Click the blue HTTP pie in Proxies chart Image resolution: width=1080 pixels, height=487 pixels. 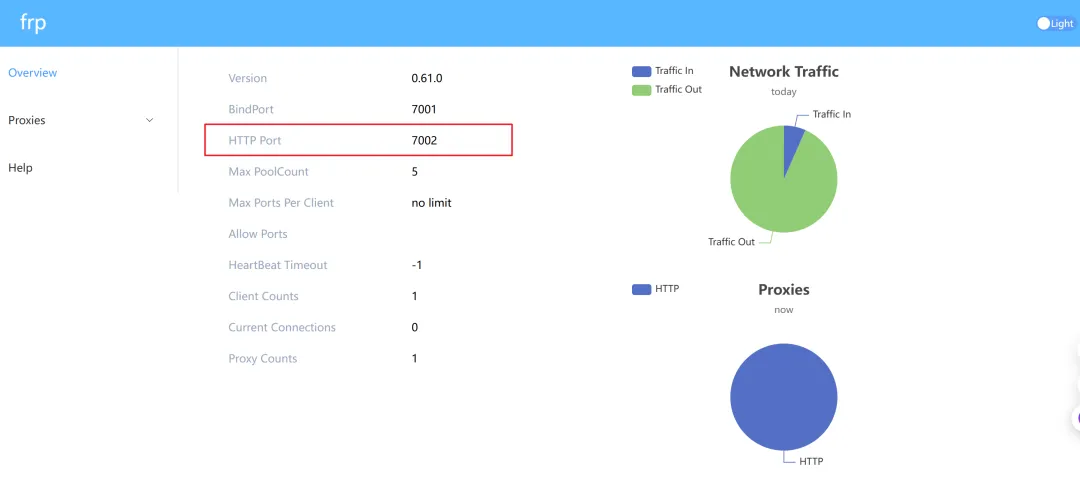pos(783,397)
